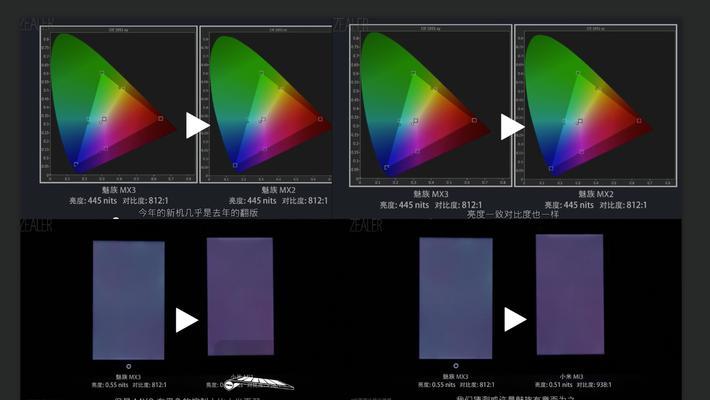Click the 亮度: 0.51 nits 对比度: 938:1 reading
The width and height of the screenshot is (710, 400).
573,385
